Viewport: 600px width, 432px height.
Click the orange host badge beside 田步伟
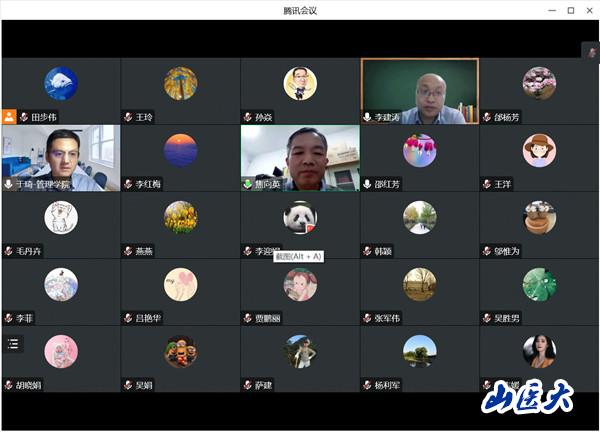(x=9, y=117)
